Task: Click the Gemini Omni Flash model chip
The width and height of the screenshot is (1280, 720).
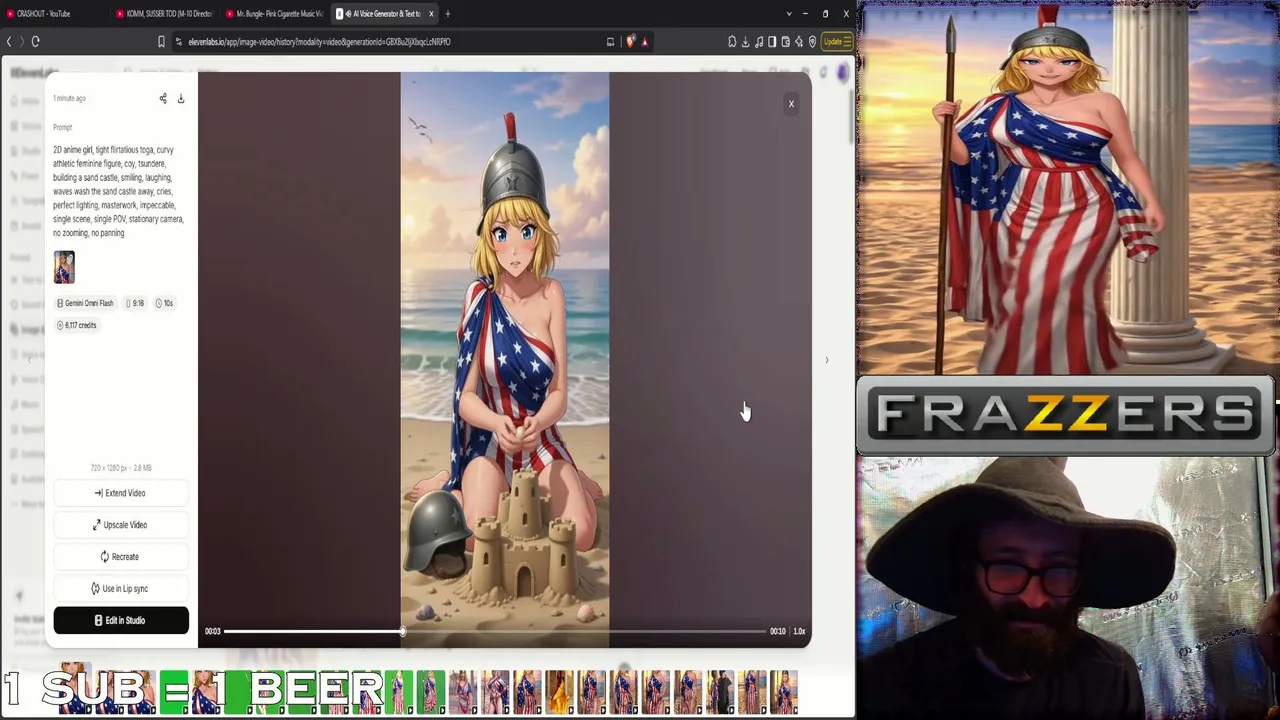Action: (x=85, y=303)
